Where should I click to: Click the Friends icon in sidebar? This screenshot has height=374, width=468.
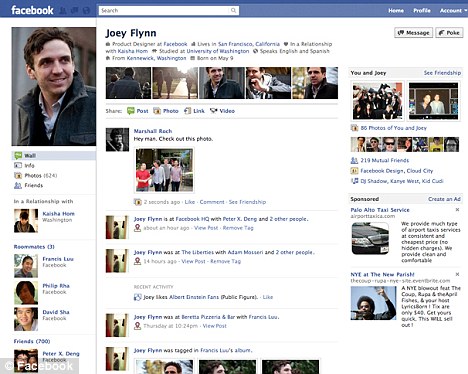pos(18,185)
